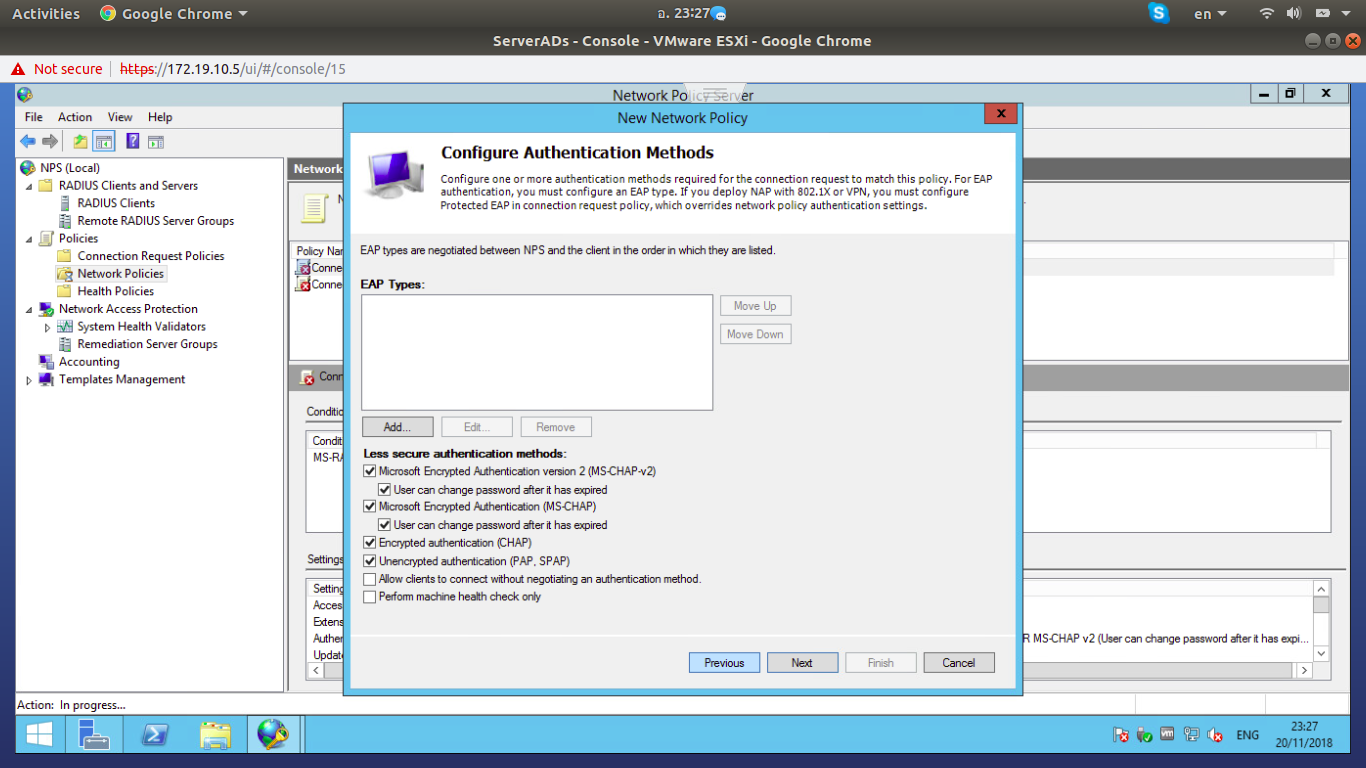
Task: Click the green-check Safely Remove tray icon
Action: tap(1144, 735)
